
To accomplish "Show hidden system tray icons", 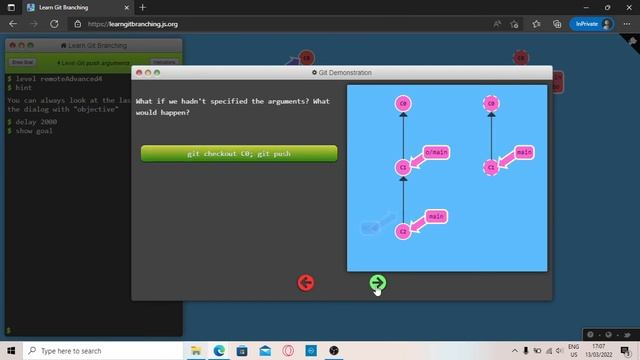I will point(515,351).
